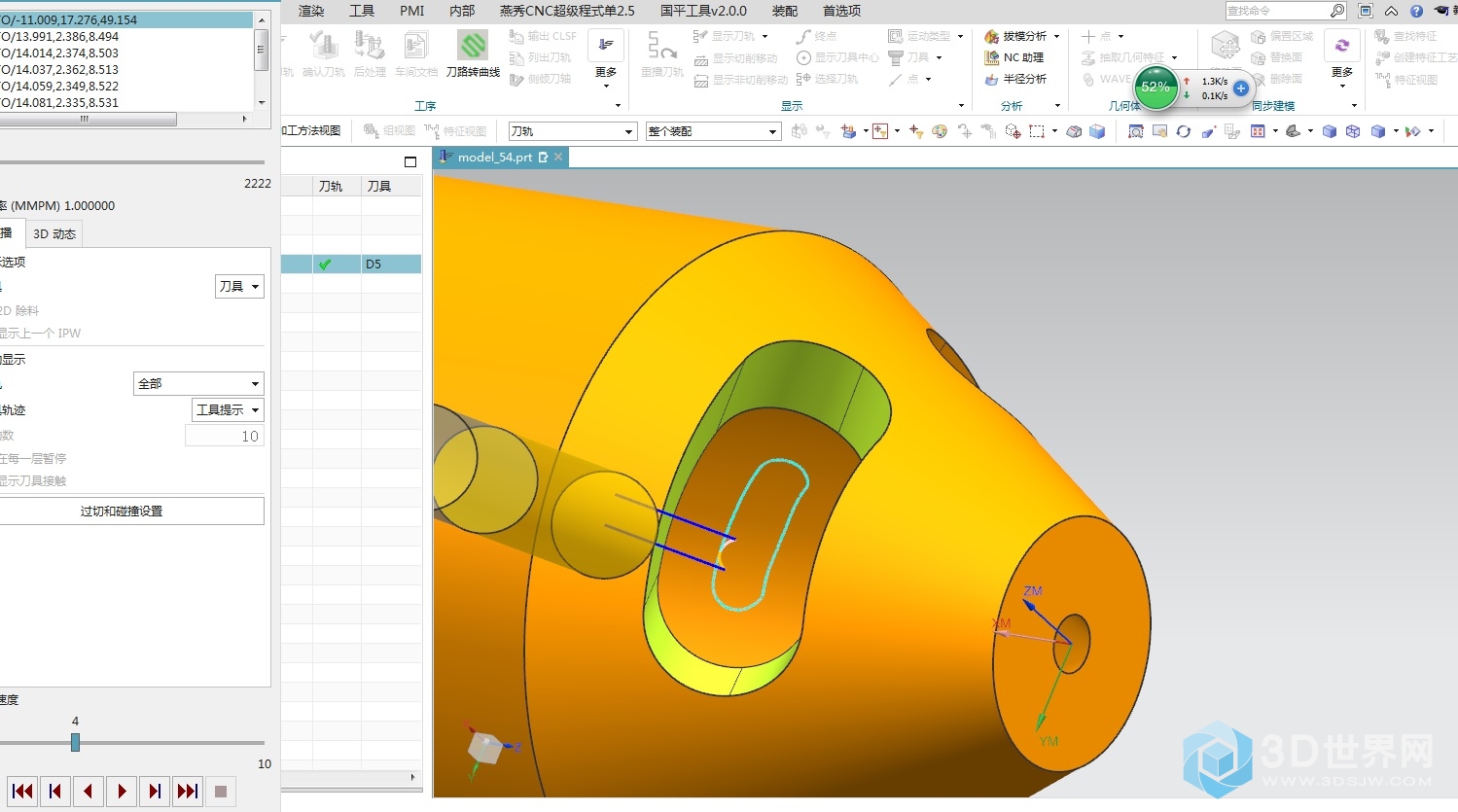Toggle 显示刀具接触 show tool contact

[33, 480]
